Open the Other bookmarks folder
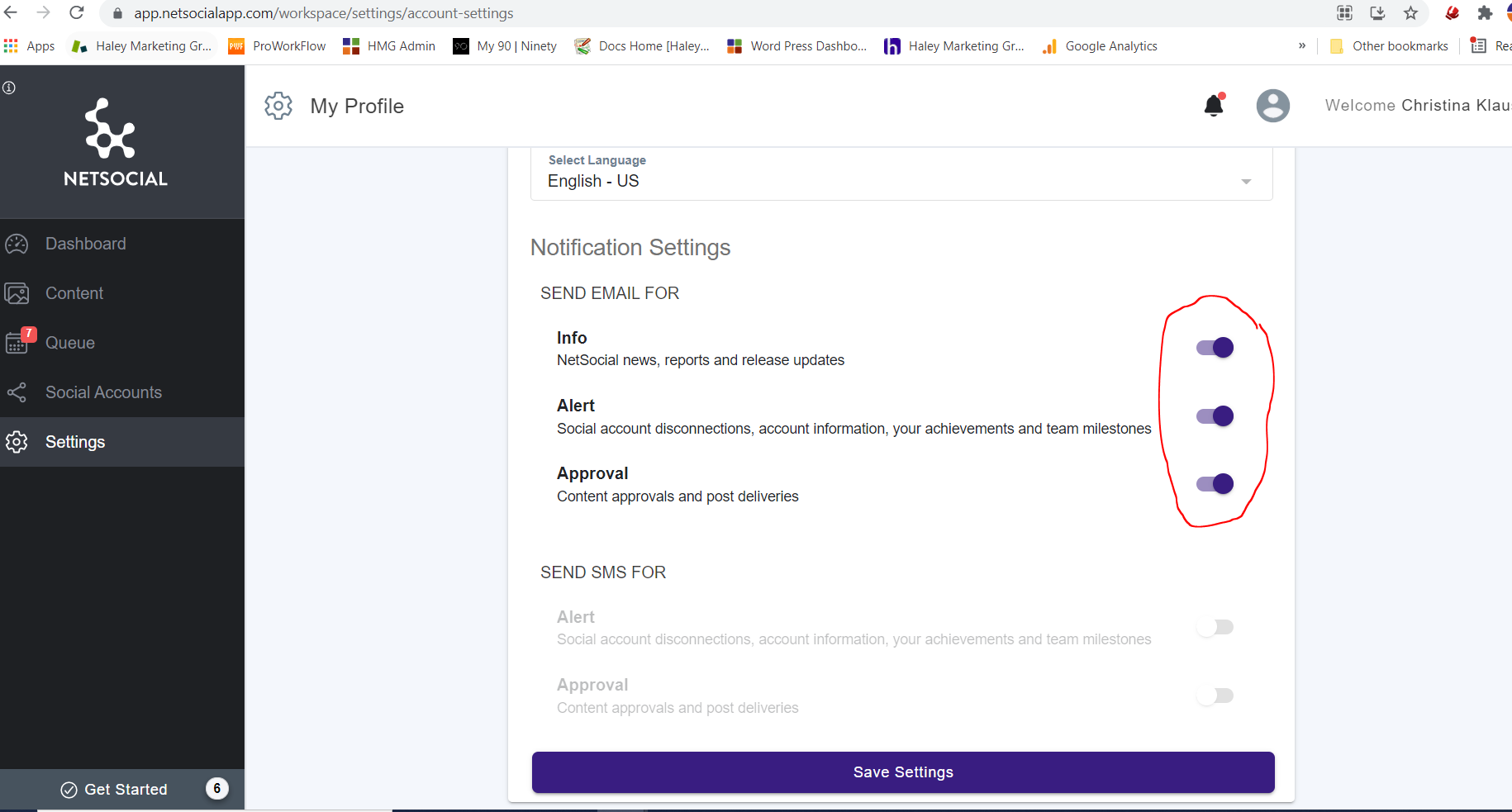Screen dimensions: 1512x812 coord(1389,46)
